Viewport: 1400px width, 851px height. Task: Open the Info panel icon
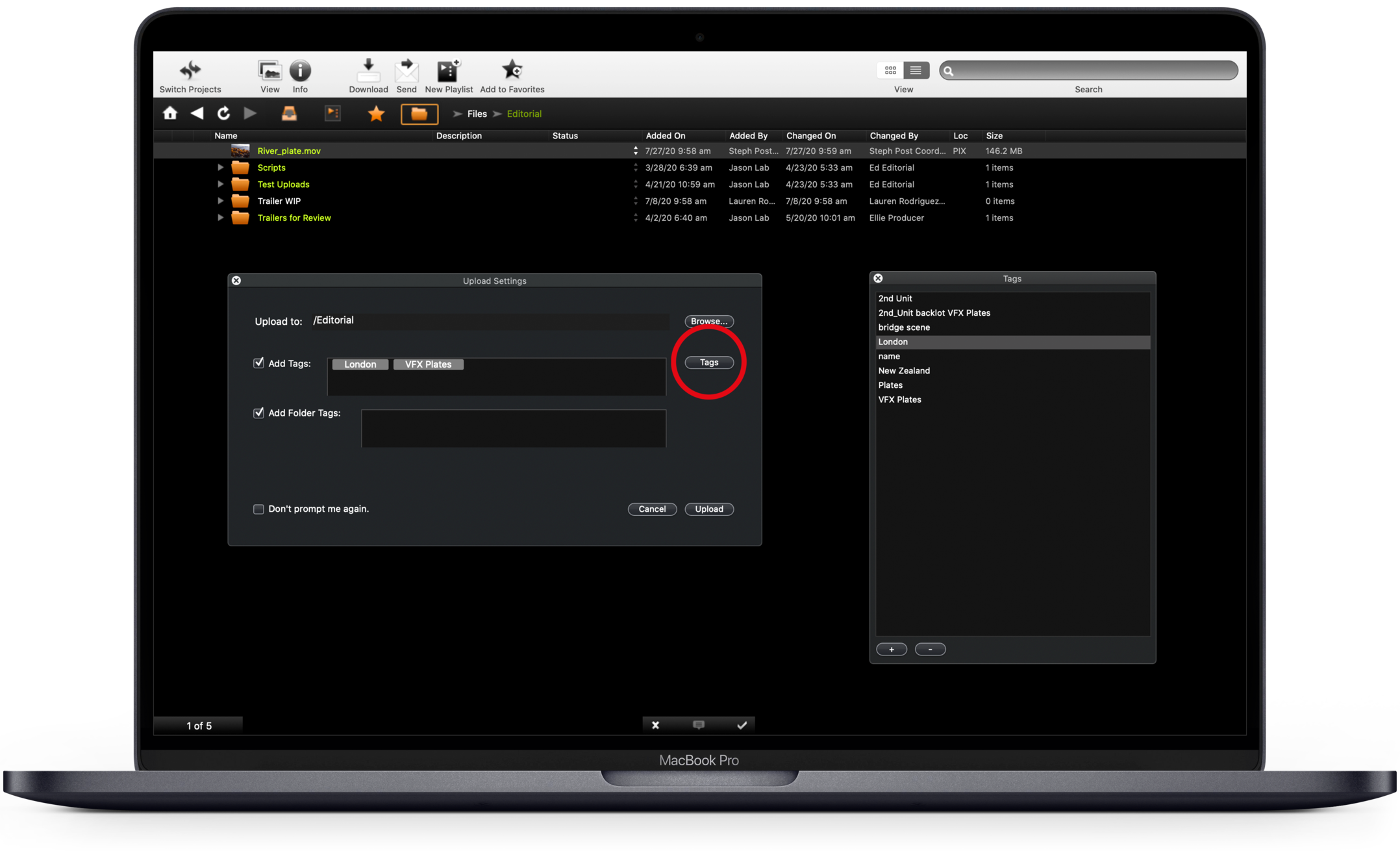[300, 70]
